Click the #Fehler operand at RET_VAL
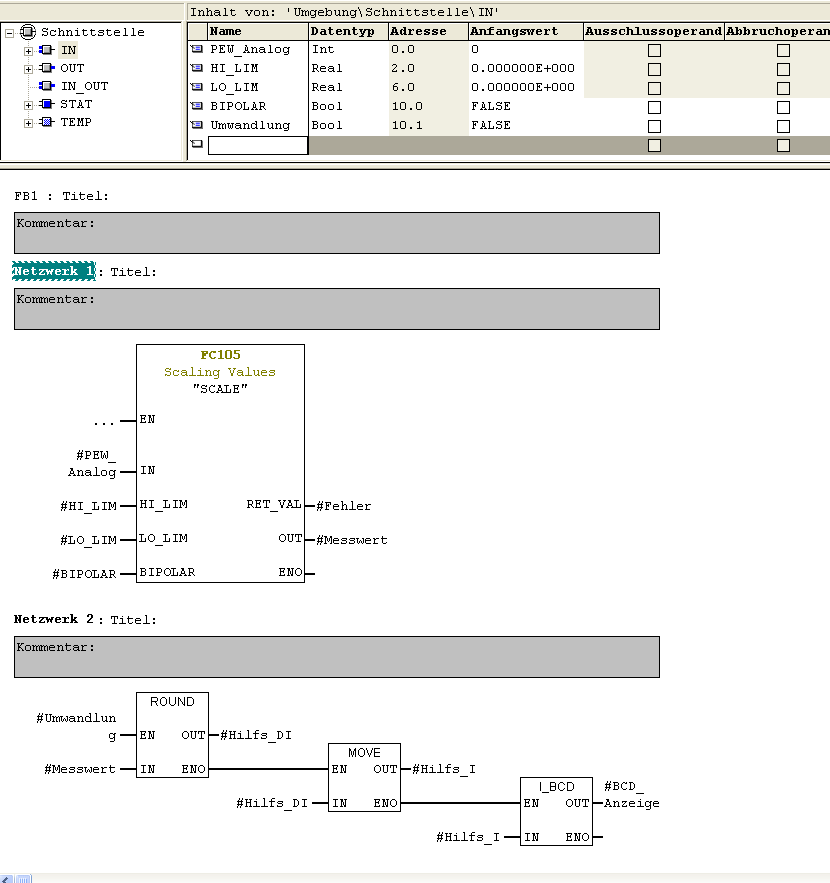The image size is (830, 883). (x=343, y=506)
